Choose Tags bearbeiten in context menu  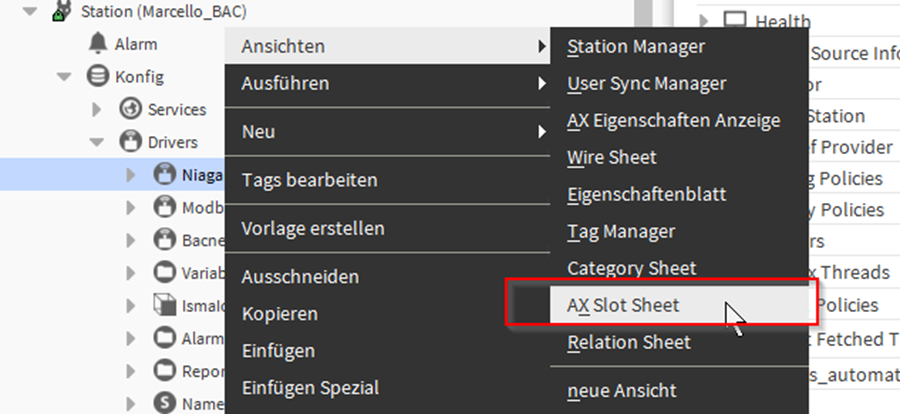click(x=309, y=180)
